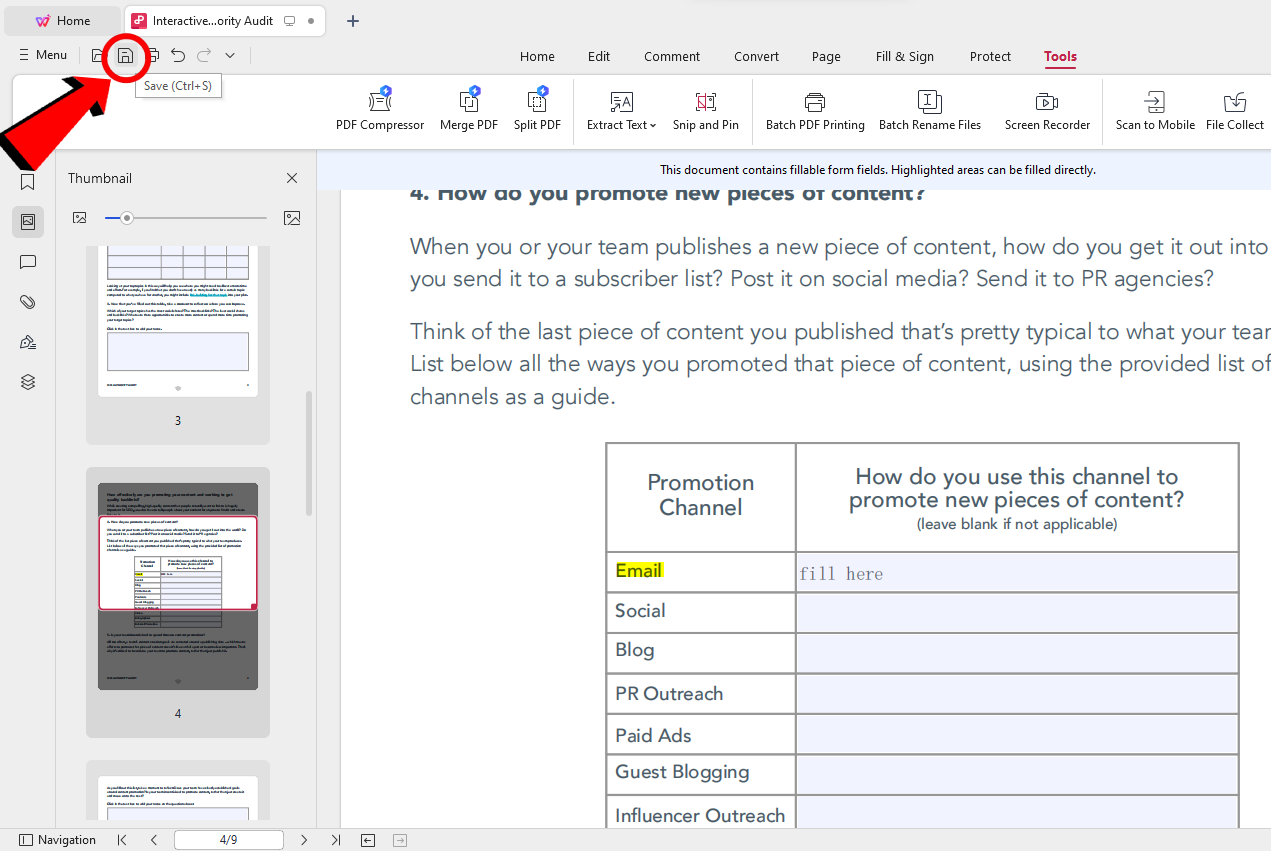Viewport: 1271px width, 851px height.
Task: Open the main Menu
Action: (x=42, y=55)
